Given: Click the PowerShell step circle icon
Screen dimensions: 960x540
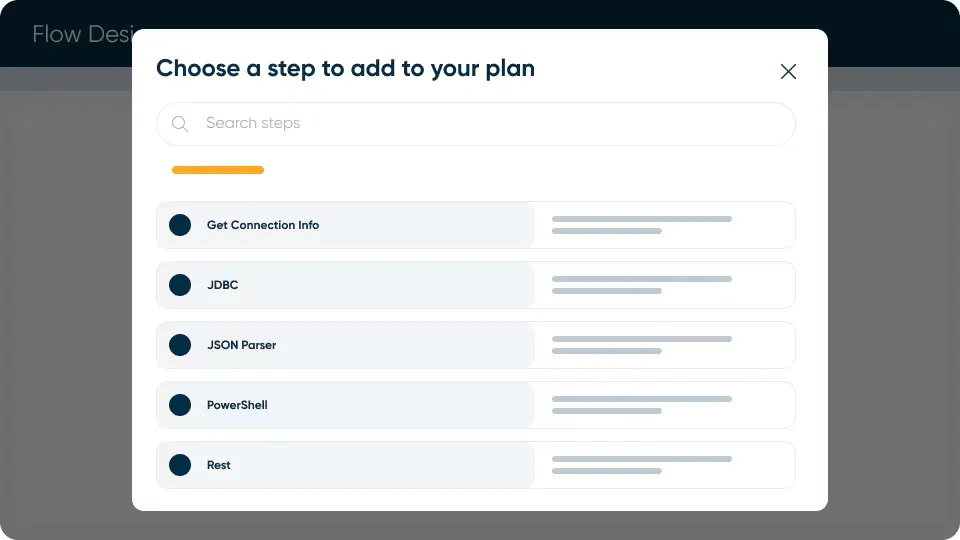Looking at the screenshot, I should (x=180, y=405).
